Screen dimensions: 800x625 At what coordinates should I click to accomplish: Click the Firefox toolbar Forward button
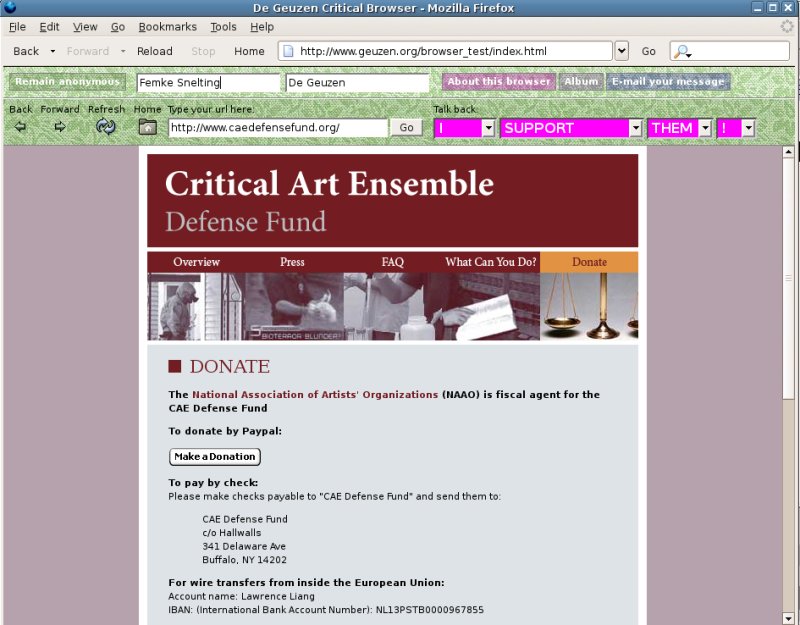pos(88,51)
